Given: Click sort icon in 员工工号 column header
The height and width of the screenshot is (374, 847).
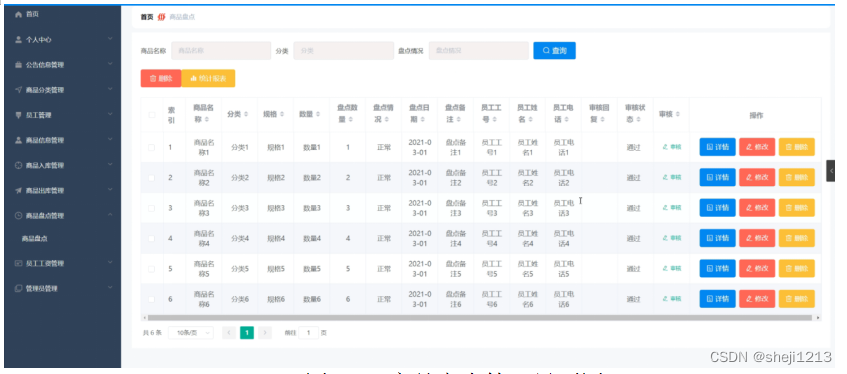Looking at the screenshot, I should (495, 119).
